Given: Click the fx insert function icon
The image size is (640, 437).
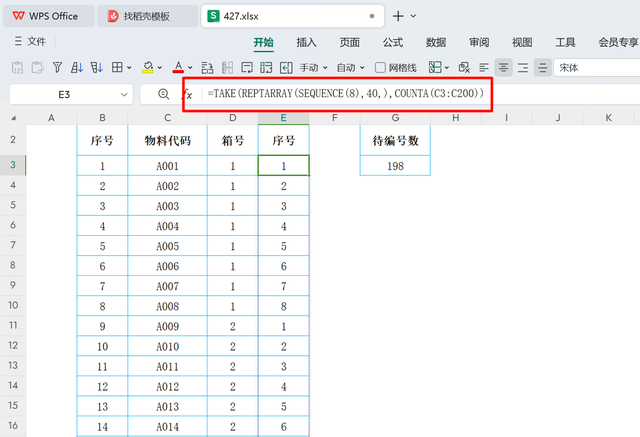Looking at the screenshot, I should point(188,94).
